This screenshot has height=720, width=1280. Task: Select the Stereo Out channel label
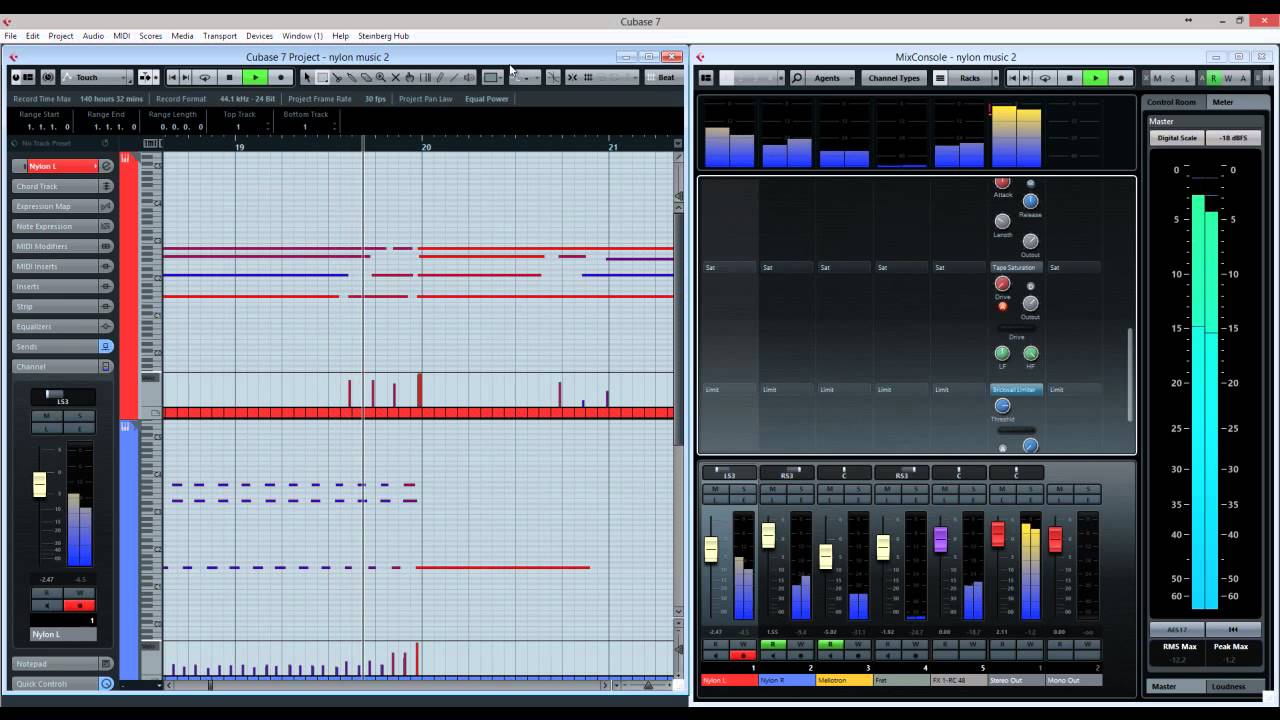tap(1015, 680)
